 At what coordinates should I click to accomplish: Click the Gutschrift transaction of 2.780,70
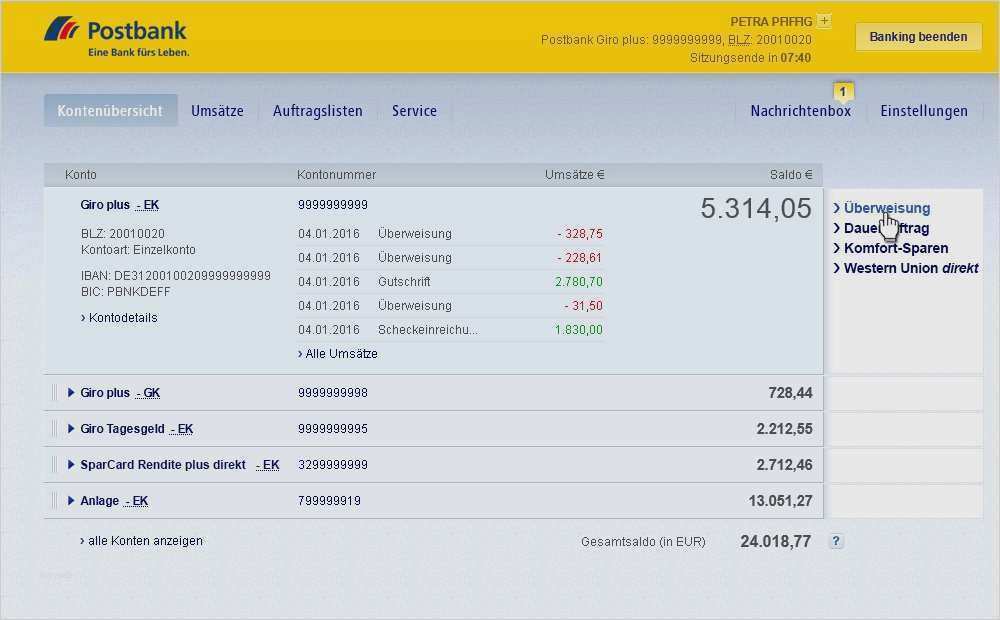click(x=450, y=282)
